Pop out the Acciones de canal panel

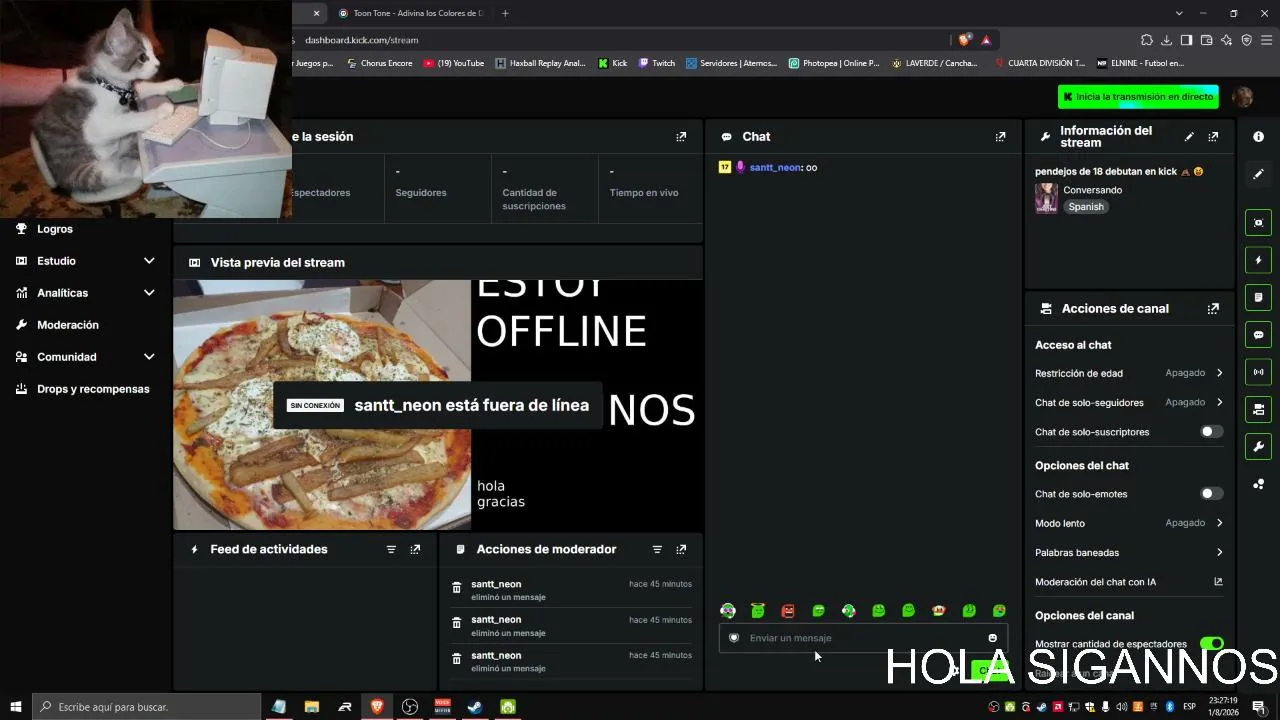click(1213, 309)
